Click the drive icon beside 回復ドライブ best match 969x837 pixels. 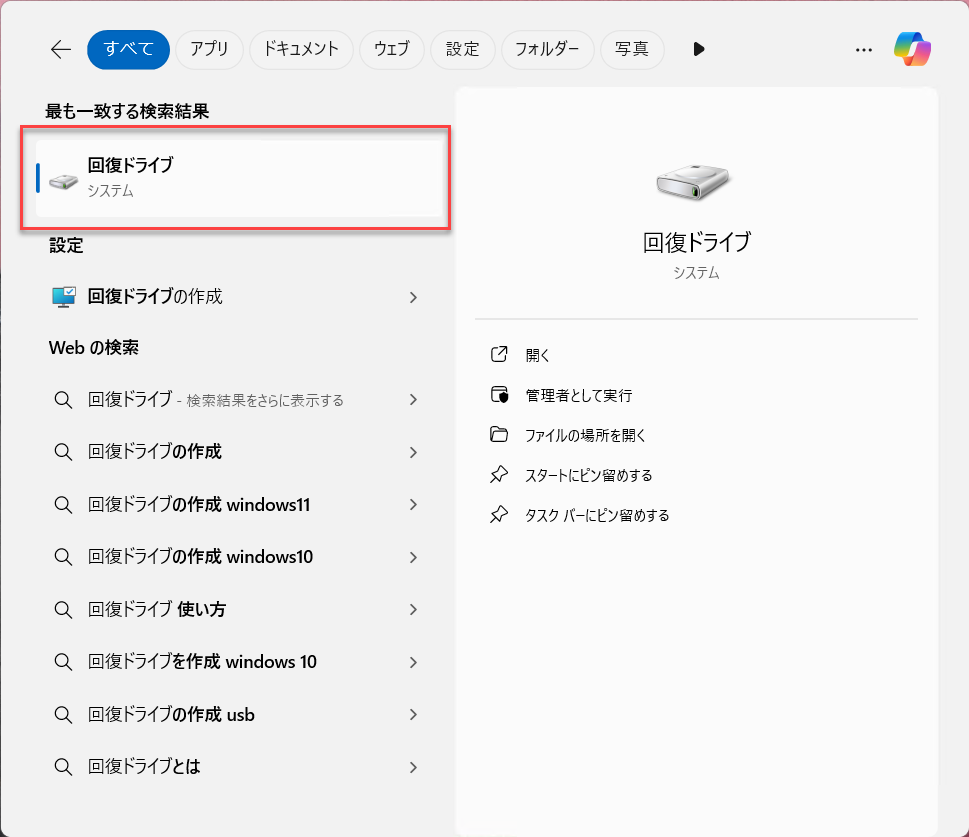coord(63,181)
